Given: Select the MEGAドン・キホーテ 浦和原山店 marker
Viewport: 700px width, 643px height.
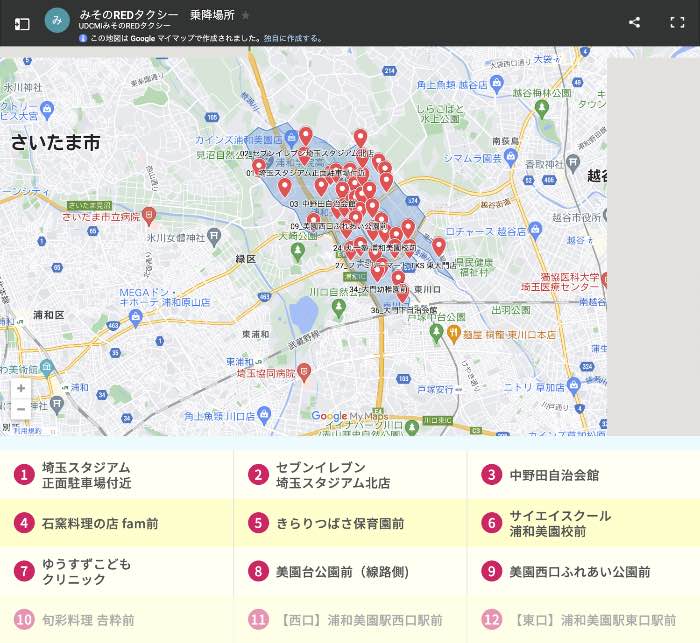Looking at the screenshot, I should coord(135,317).
